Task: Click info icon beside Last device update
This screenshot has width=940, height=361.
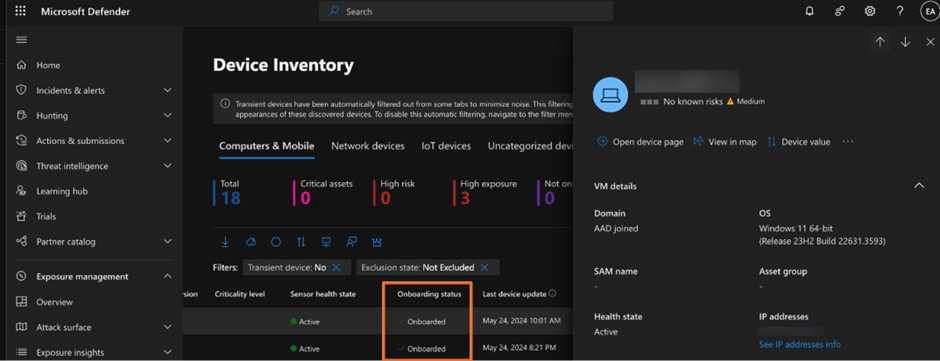Action: point(552,294)
